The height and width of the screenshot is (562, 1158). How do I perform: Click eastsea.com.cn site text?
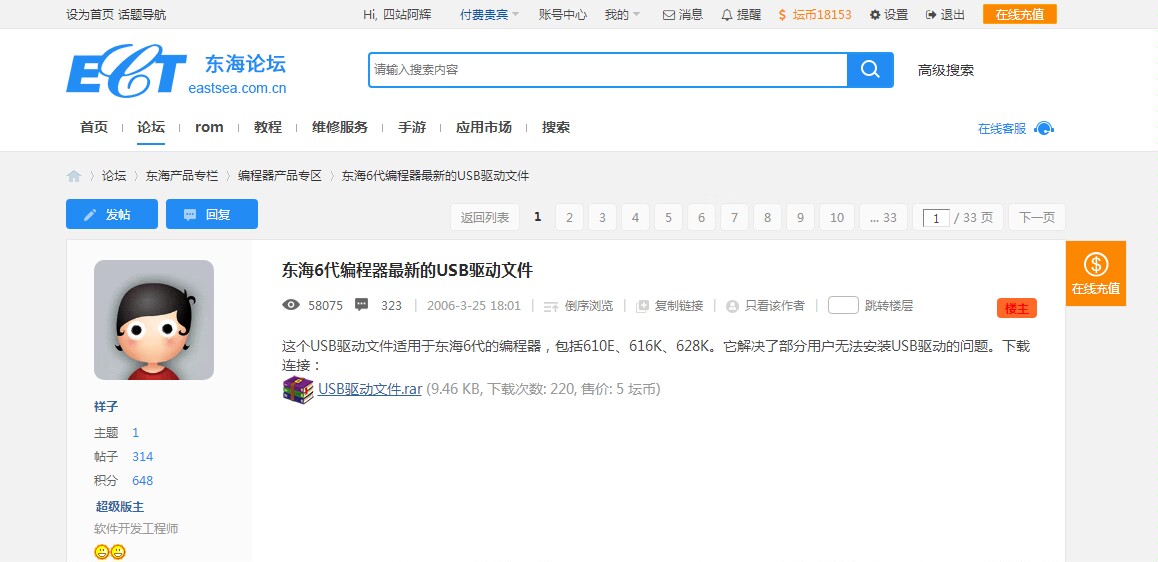click(x=237, y=89)
